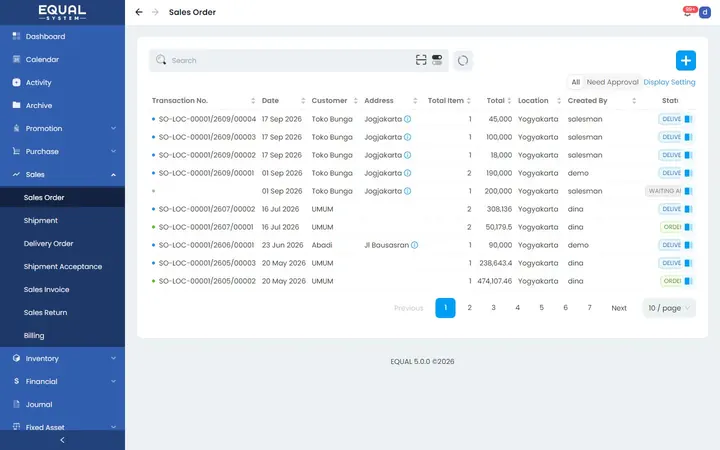Click address info icon for SO-LOC-00001/2609/00004

407,119
